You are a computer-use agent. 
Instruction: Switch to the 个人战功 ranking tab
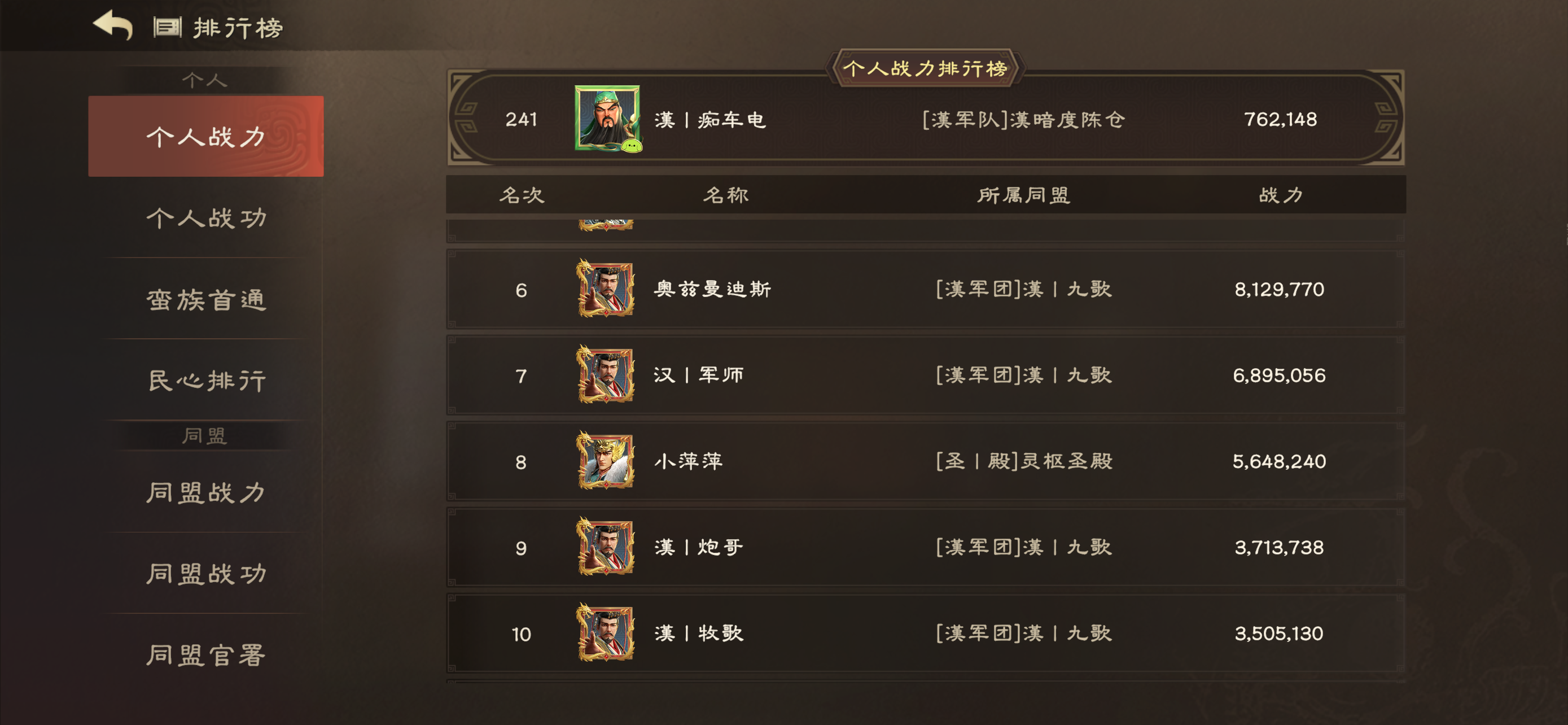(x=206, y=218)
